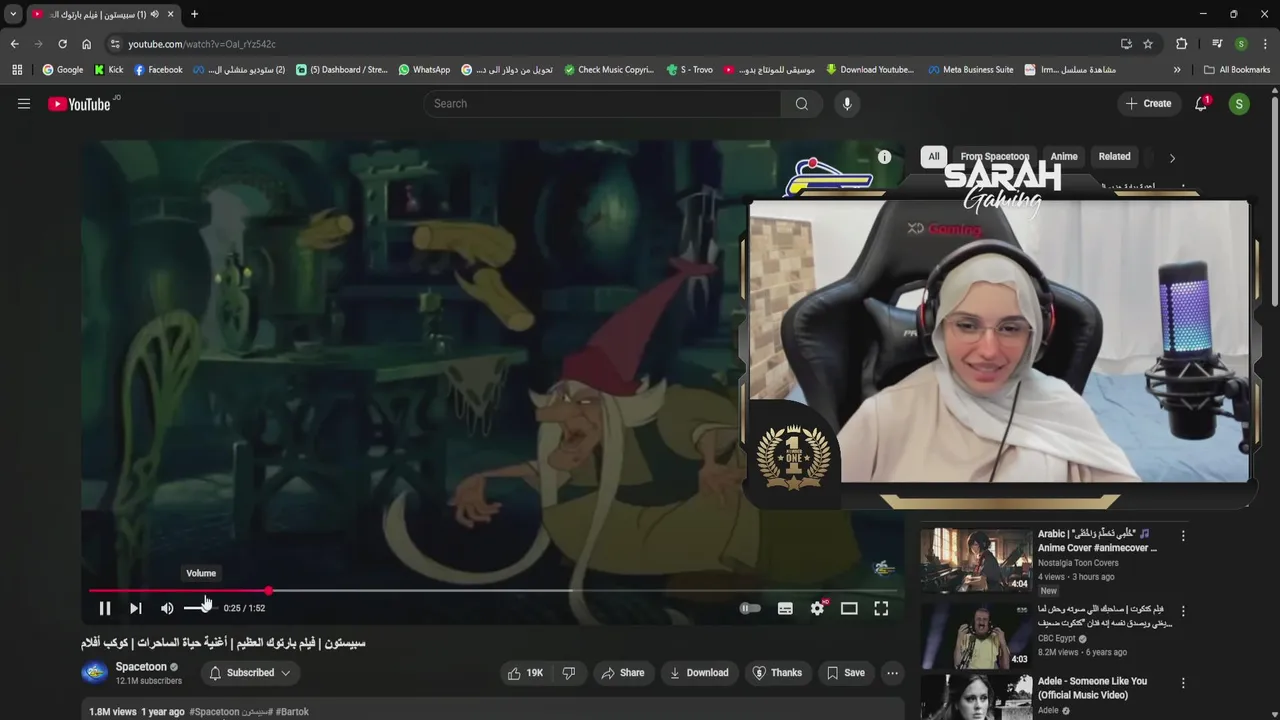Open Chrome three-dot menu
Viewport: 1280px width, 720px height.
[x=1265, y=44]
